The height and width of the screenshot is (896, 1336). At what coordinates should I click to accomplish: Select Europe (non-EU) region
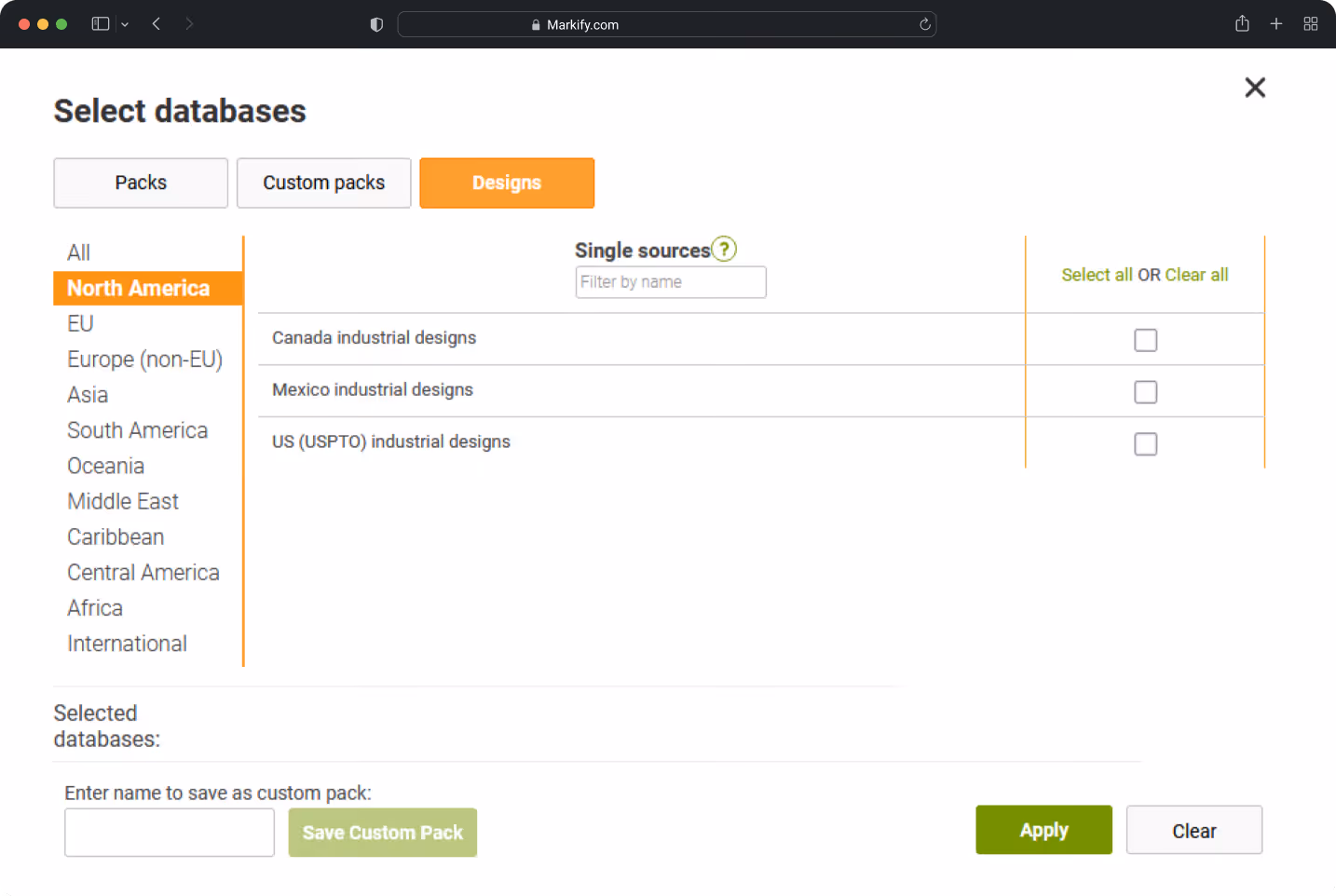pyautogui.click(x=144, y=360)
